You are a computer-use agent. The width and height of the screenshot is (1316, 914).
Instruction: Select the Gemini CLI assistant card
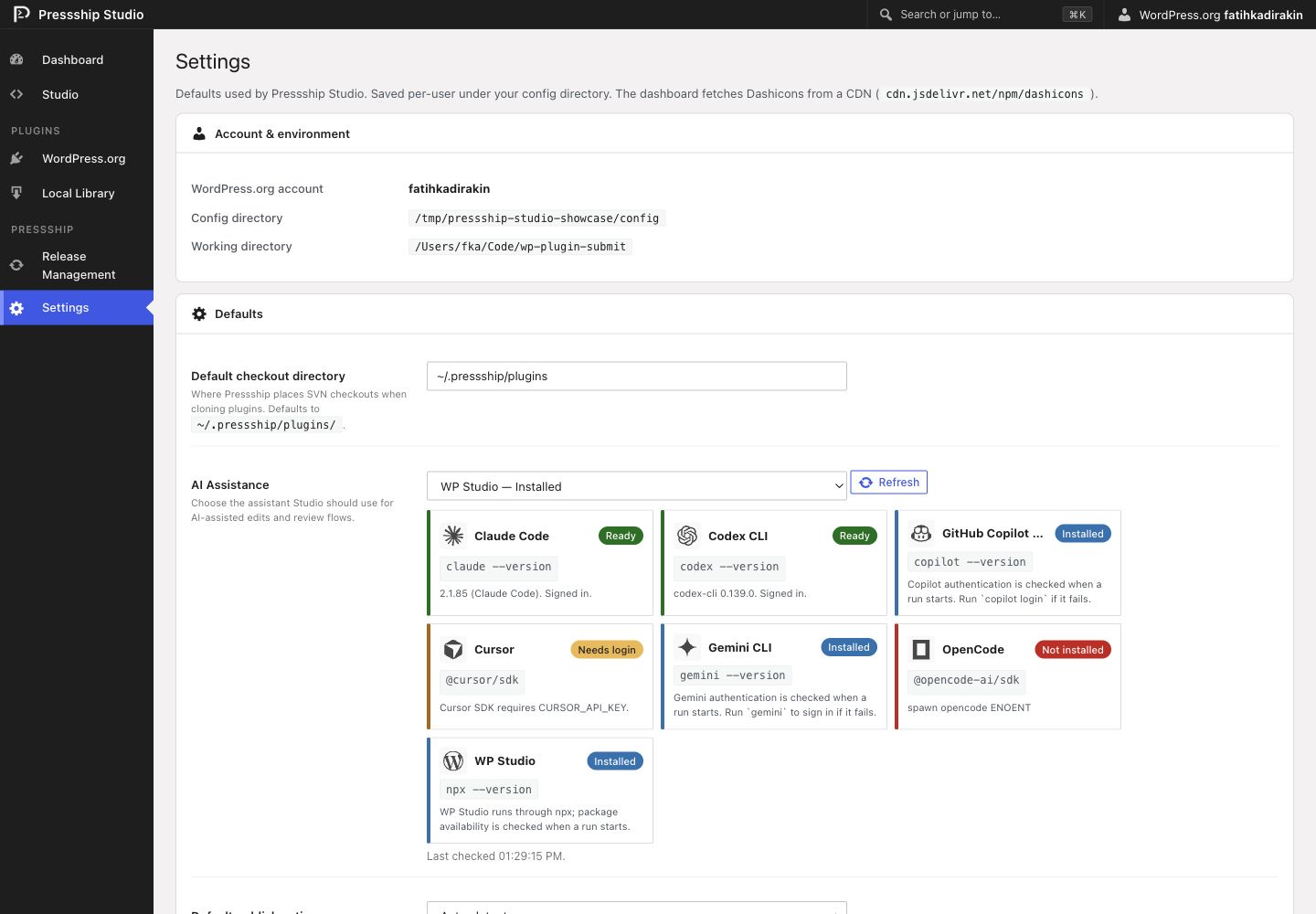[x=774, y=676]
